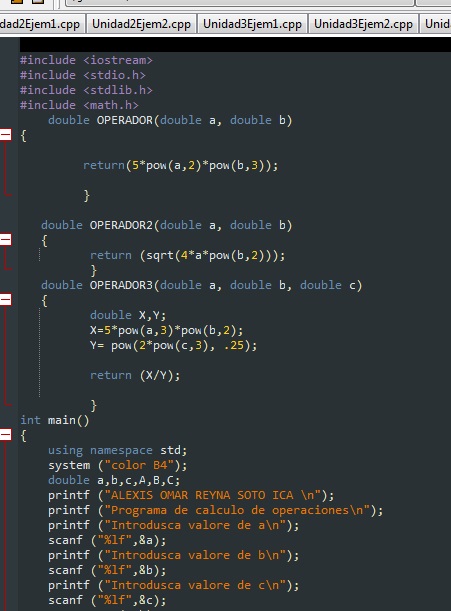Click the black highlighted line above #include <iostream>
This screenshot has height=611, width=451.
click(x=235, y=44)
